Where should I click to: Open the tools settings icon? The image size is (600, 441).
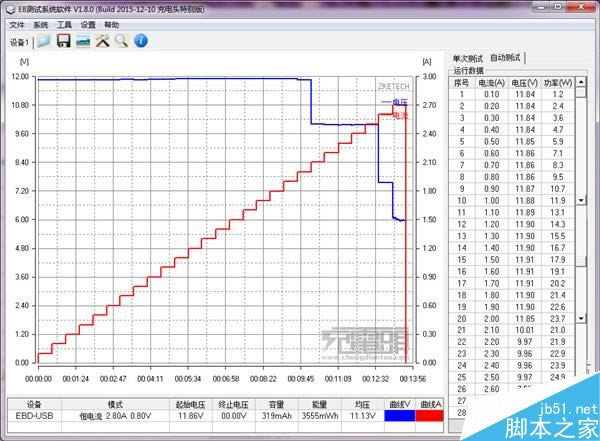pyautogui.click(x=102, y=42)
